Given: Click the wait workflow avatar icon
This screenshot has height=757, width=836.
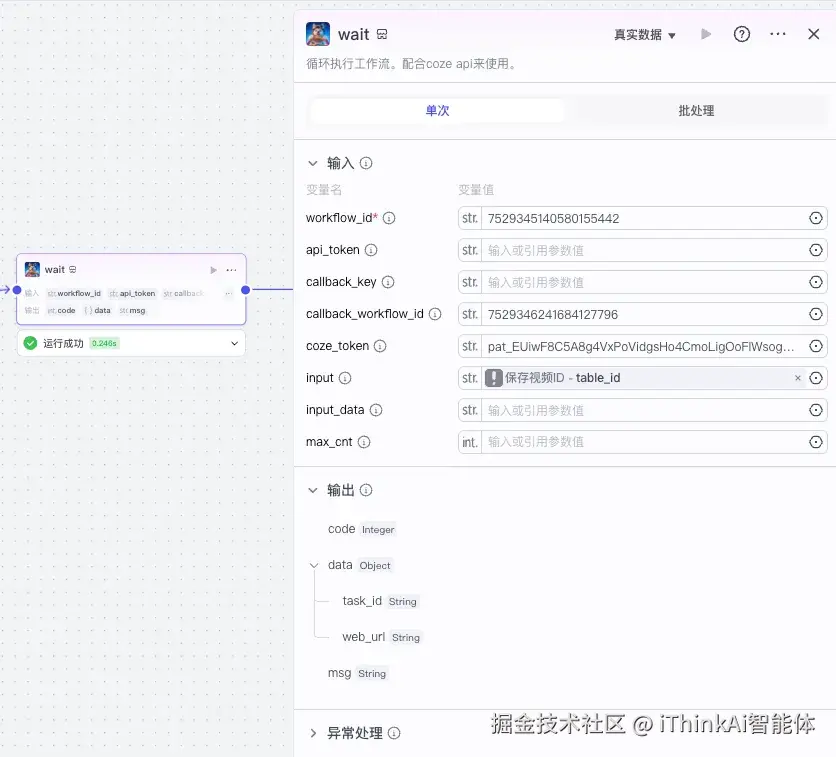Looking at the screenshot, I should tap(317, 33).
